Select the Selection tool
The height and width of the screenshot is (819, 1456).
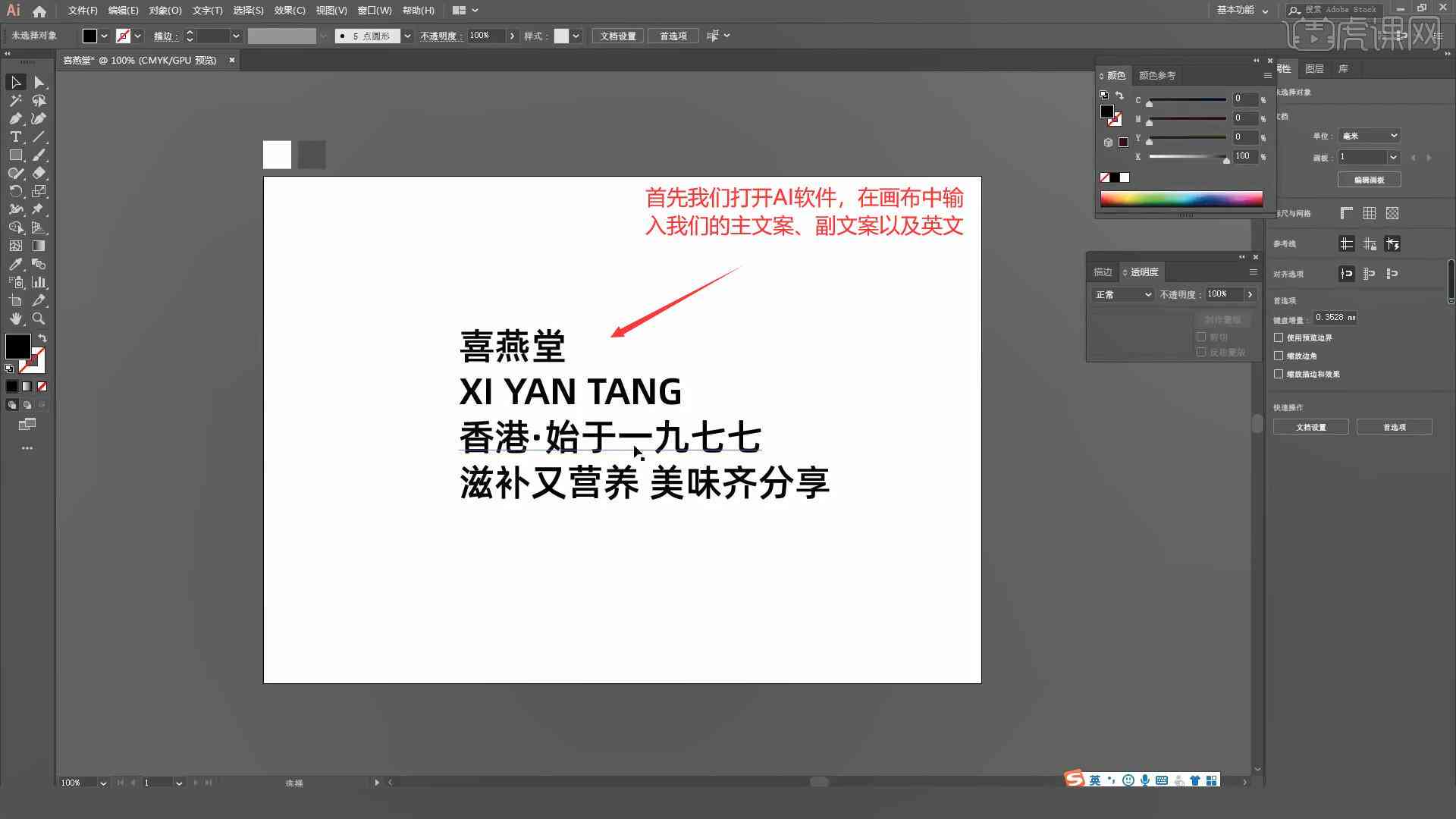[x=14, y=81]
